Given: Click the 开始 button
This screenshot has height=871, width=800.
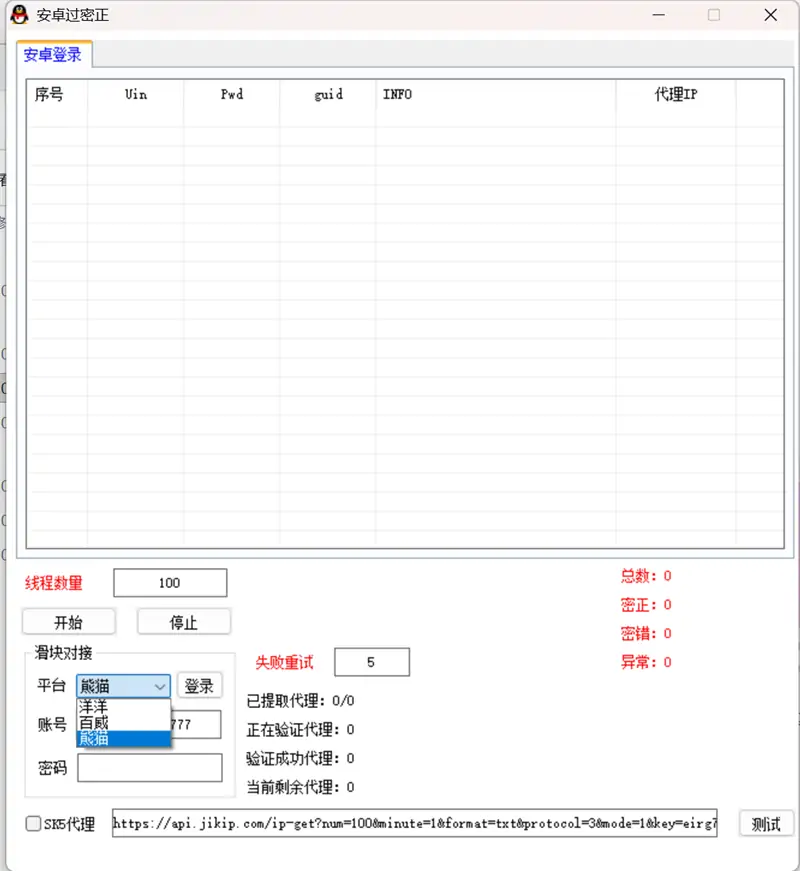Looking at the screenshot, I should (68, 621).
